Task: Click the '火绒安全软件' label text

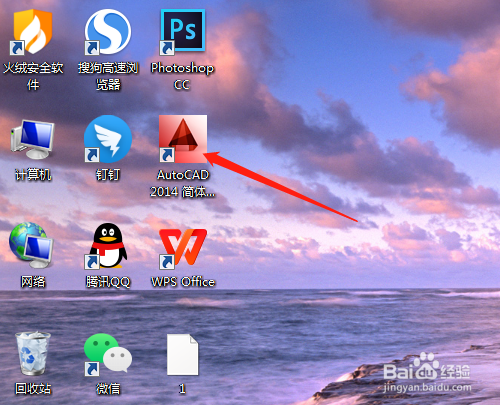Action: click(x=33, y=76)
